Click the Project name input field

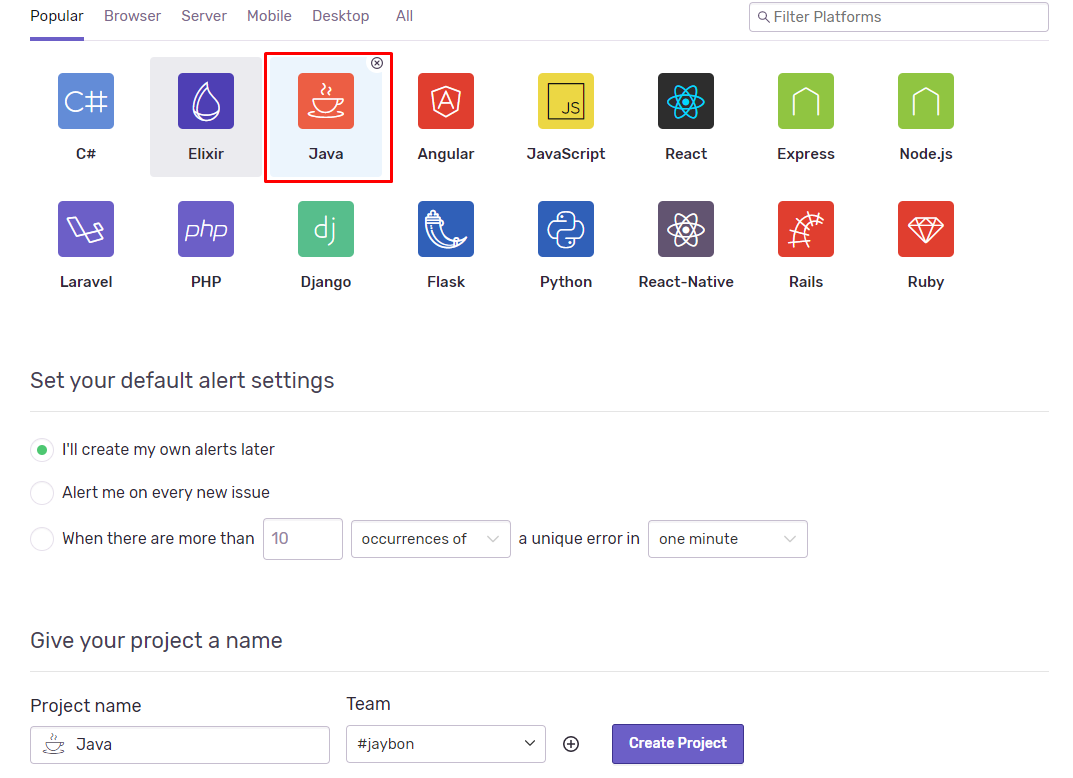[x=180, y=744]
